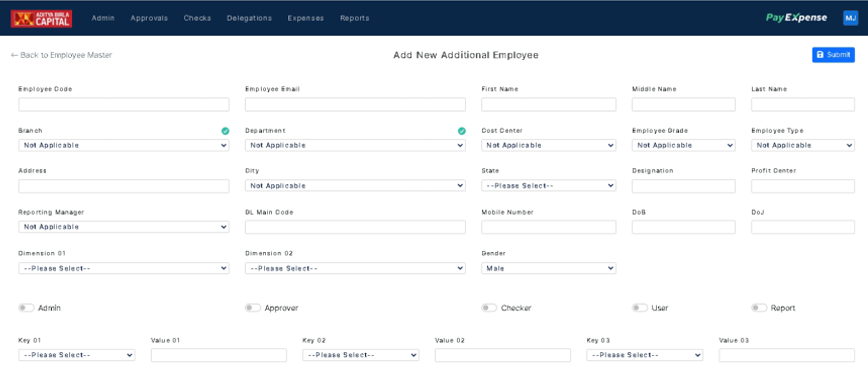The width and height of the screenshot is (868, 373).
Task: Click the green checkmark beside Branch
Action: (225, 131)
